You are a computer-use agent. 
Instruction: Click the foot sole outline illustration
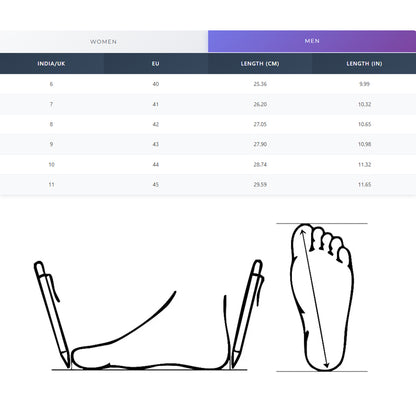(x=322, y=297)
